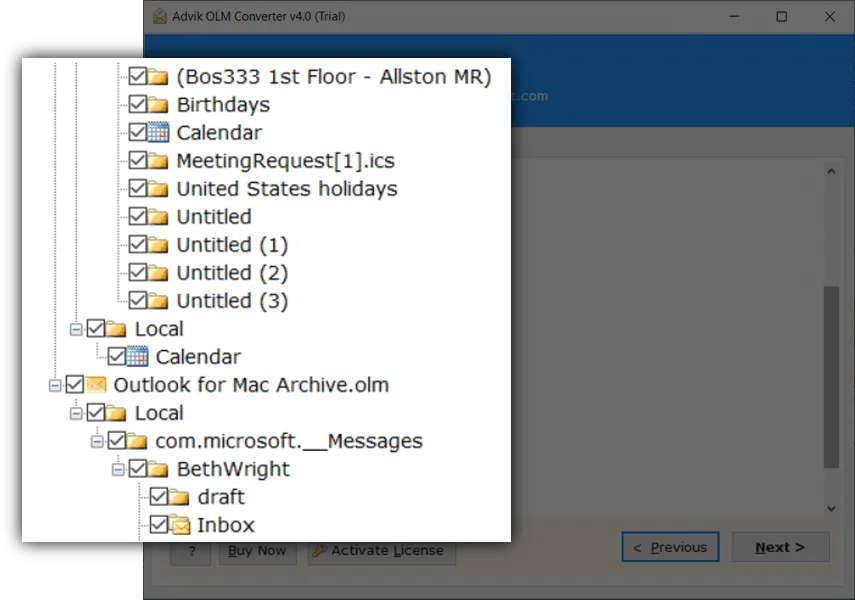This screenshot has width=855, height=600.
Task: Minimize the Advik OLM Converter window
Action: 734,16
